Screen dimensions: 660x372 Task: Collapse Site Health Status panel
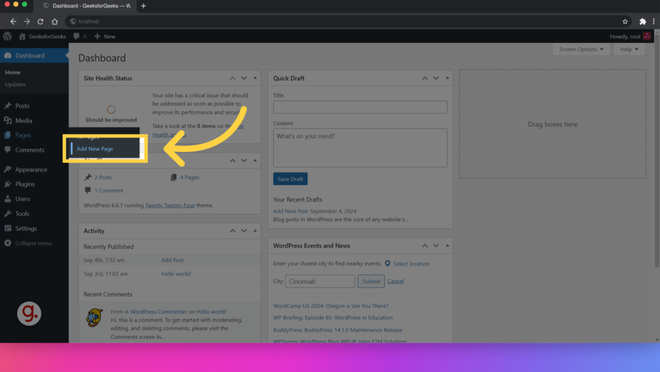click(255, 78)
